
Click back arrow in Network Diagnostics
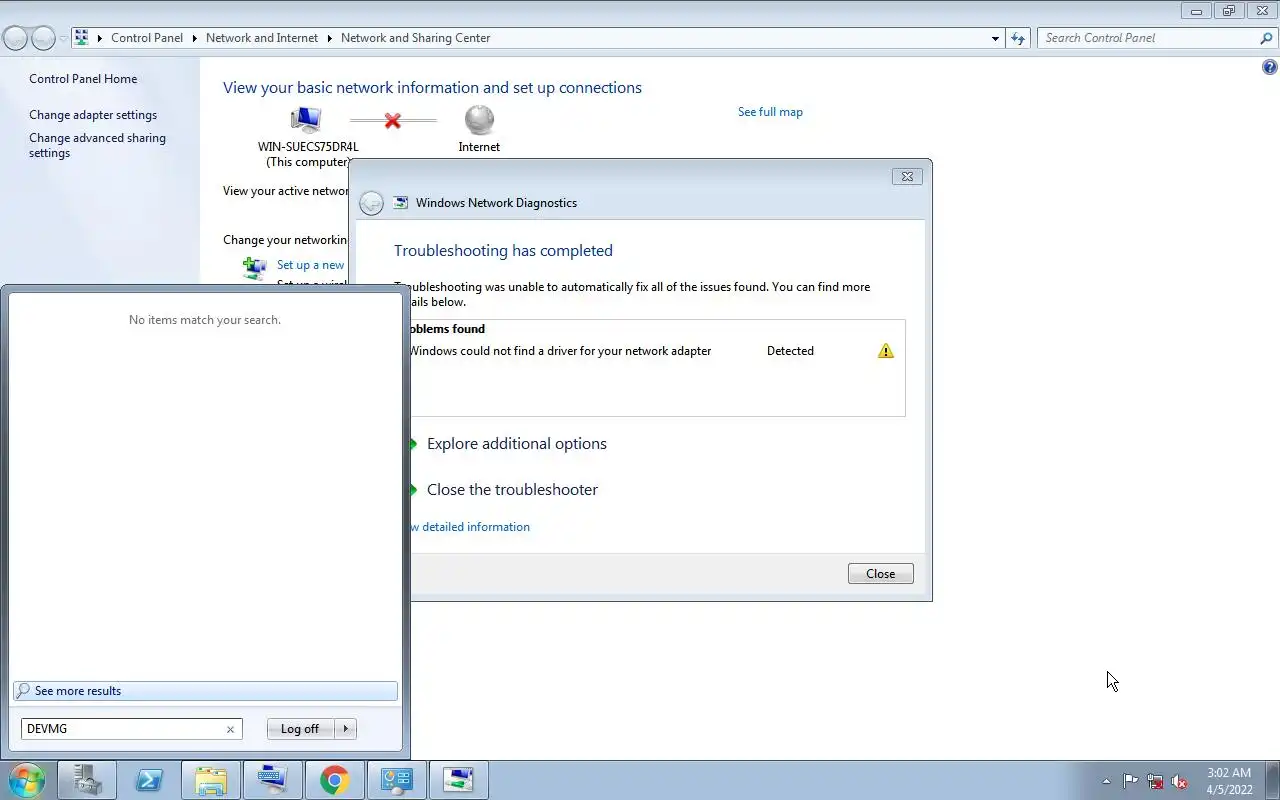click(371, 203)
